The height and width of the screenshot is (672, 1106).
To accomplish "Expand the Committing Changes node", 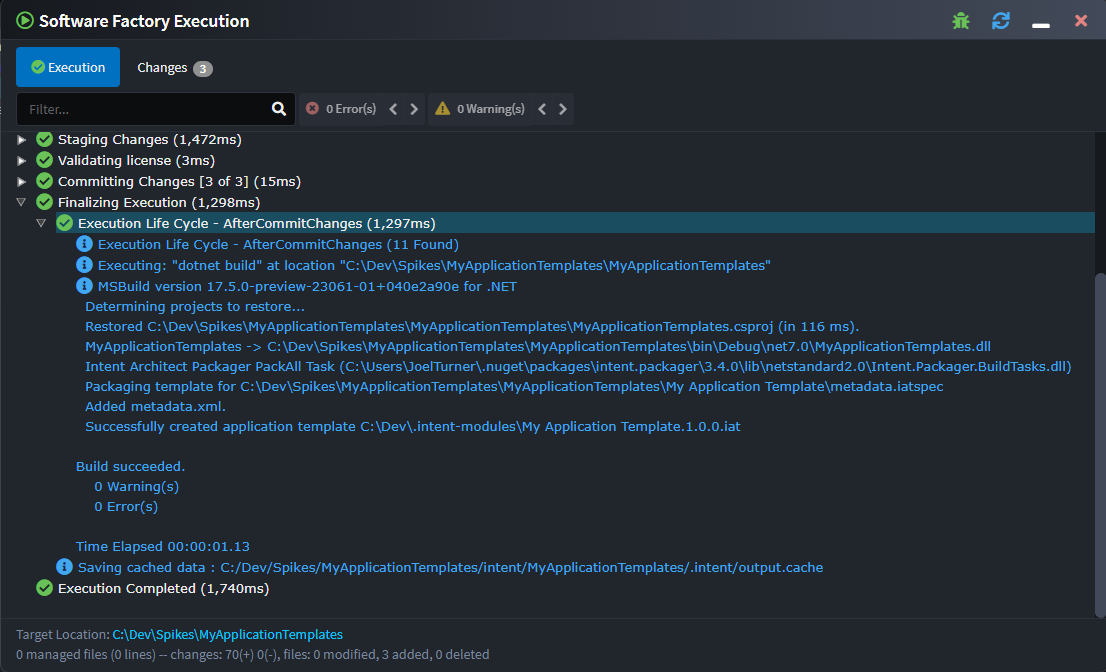I will coord(21,182).
